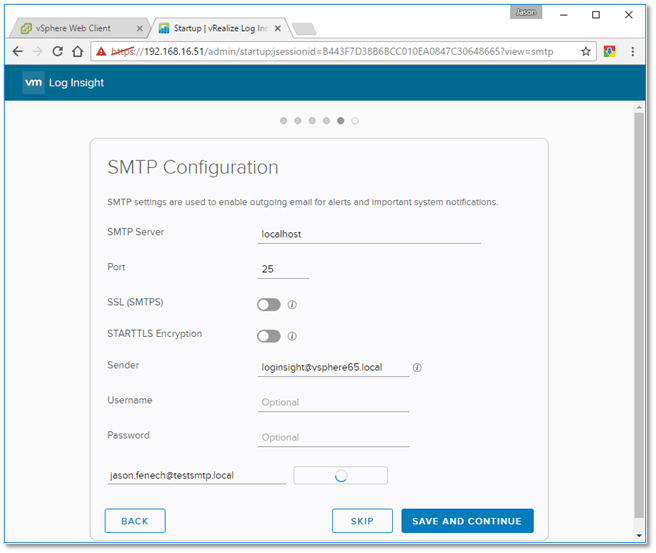The width and height of the screenshot is (656, 553).
Task: Show info icon next to STARTTLS Encryption
Action: 292,336
